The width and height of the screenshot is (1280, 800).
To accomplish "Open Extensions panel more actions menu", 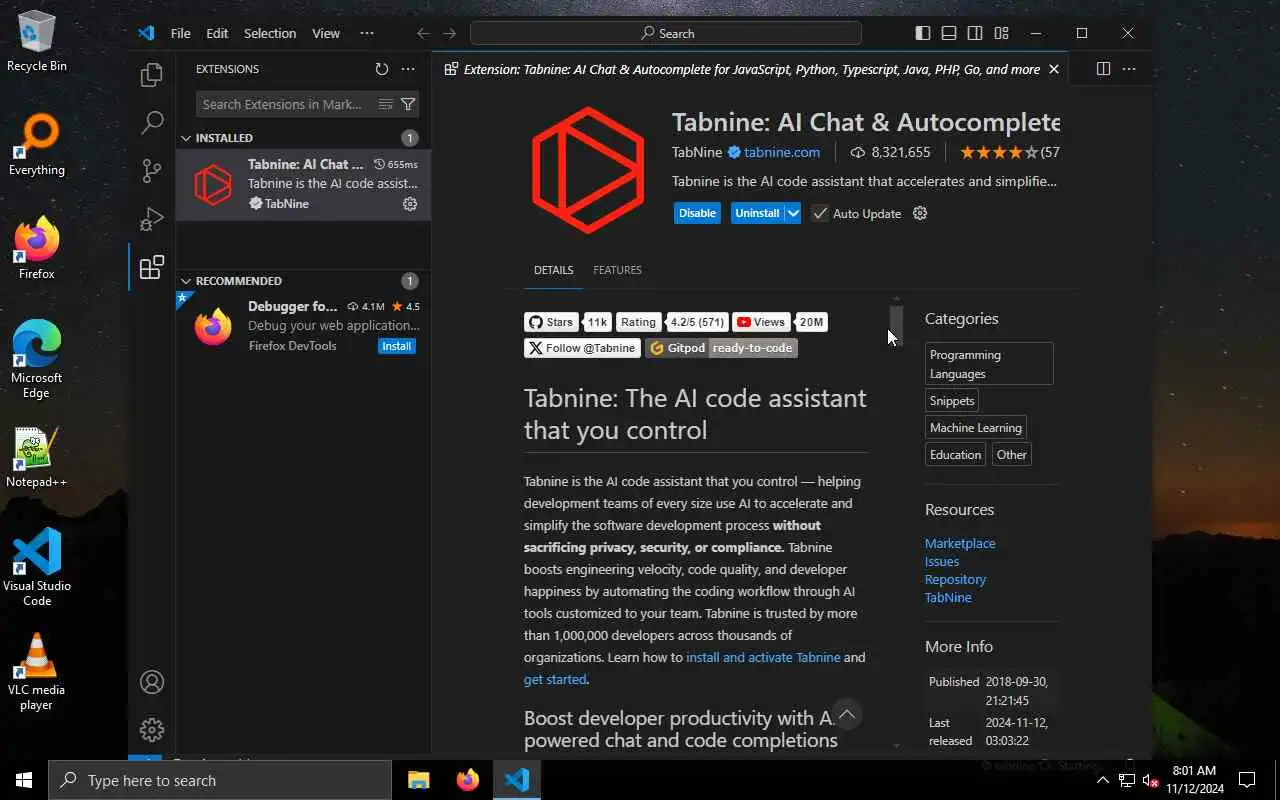I will point(408,69).
